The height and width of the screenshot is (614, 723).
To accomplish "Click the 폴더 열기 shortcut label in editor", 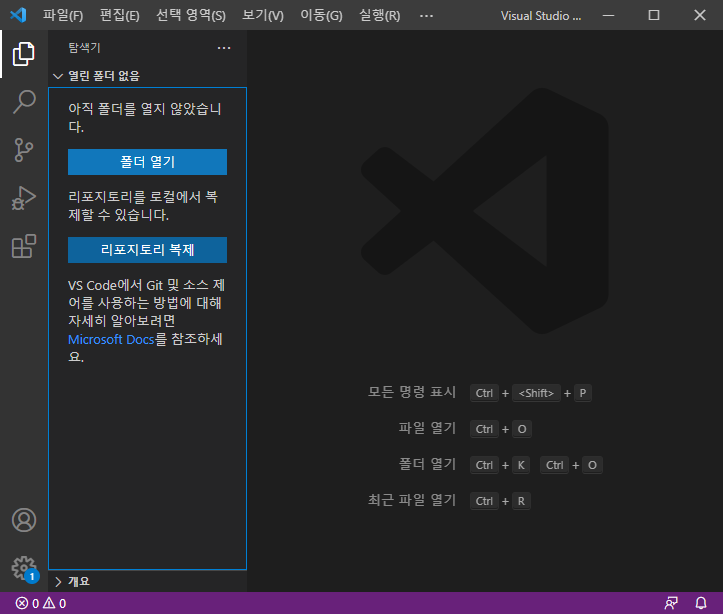I will tap(427, 464).
